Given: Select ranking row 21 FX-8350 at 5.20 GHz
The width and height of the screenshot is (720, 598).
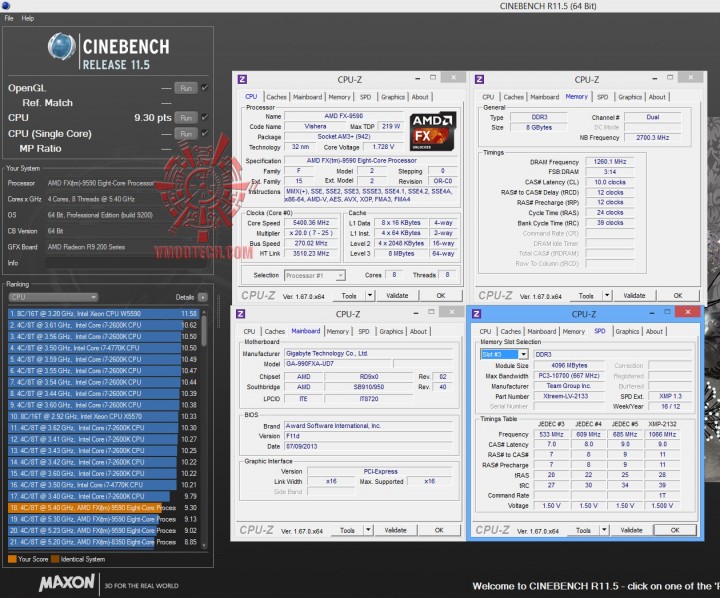Looking at the screenshot, I should tap(103, 542).
